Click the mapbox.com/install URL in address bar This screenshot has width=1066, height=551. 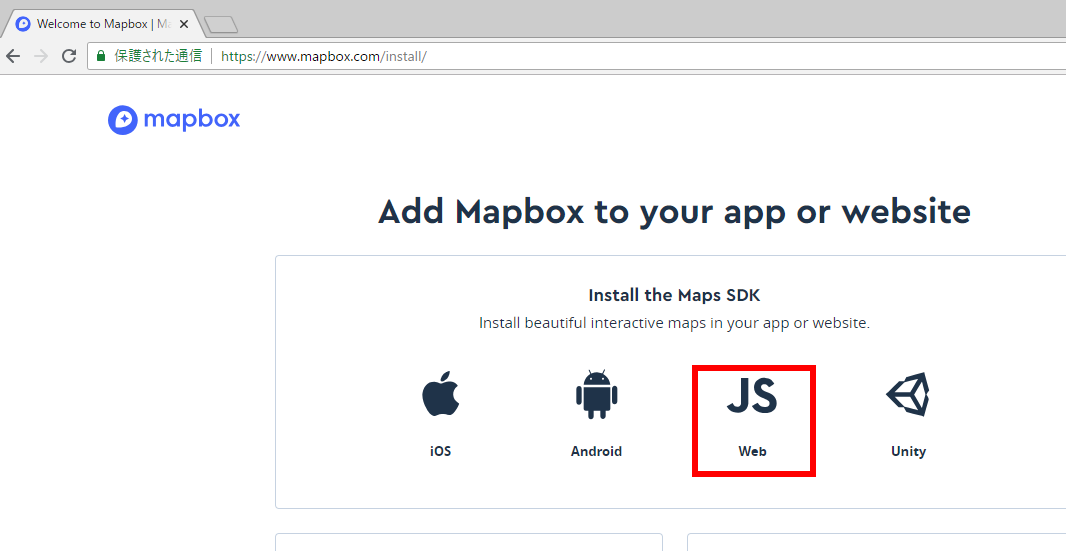[x=324, y=56]
